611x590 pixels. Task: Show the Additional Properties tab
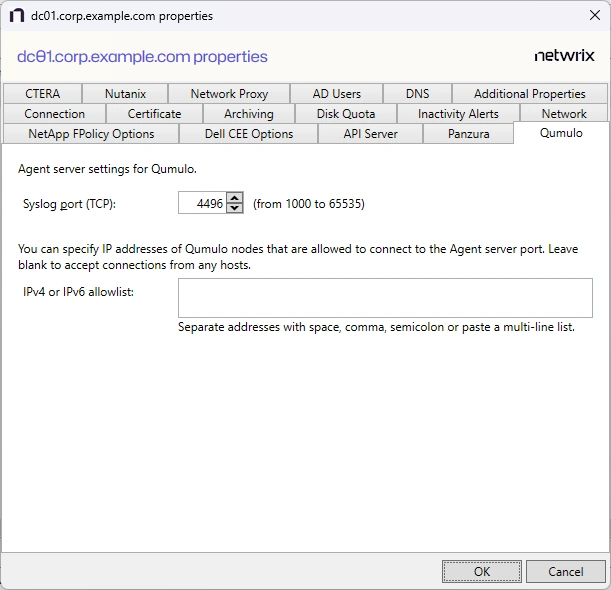[529, 94]
